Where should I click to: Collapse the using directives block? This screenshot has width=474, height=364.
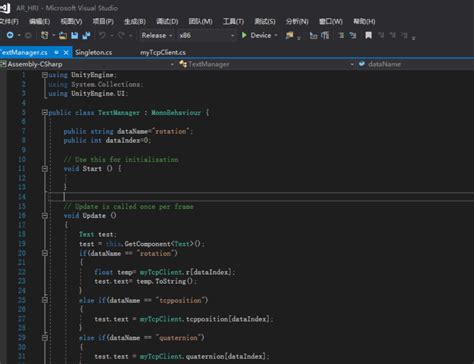(x=45, y=75)
